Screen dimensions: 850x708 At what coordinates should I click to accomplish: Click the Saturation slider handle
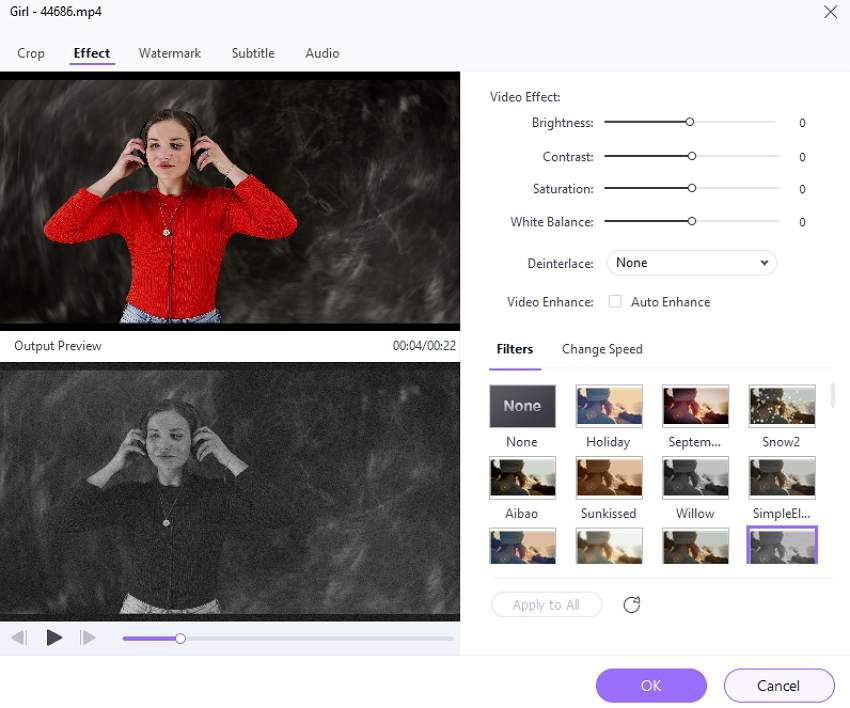692,188
